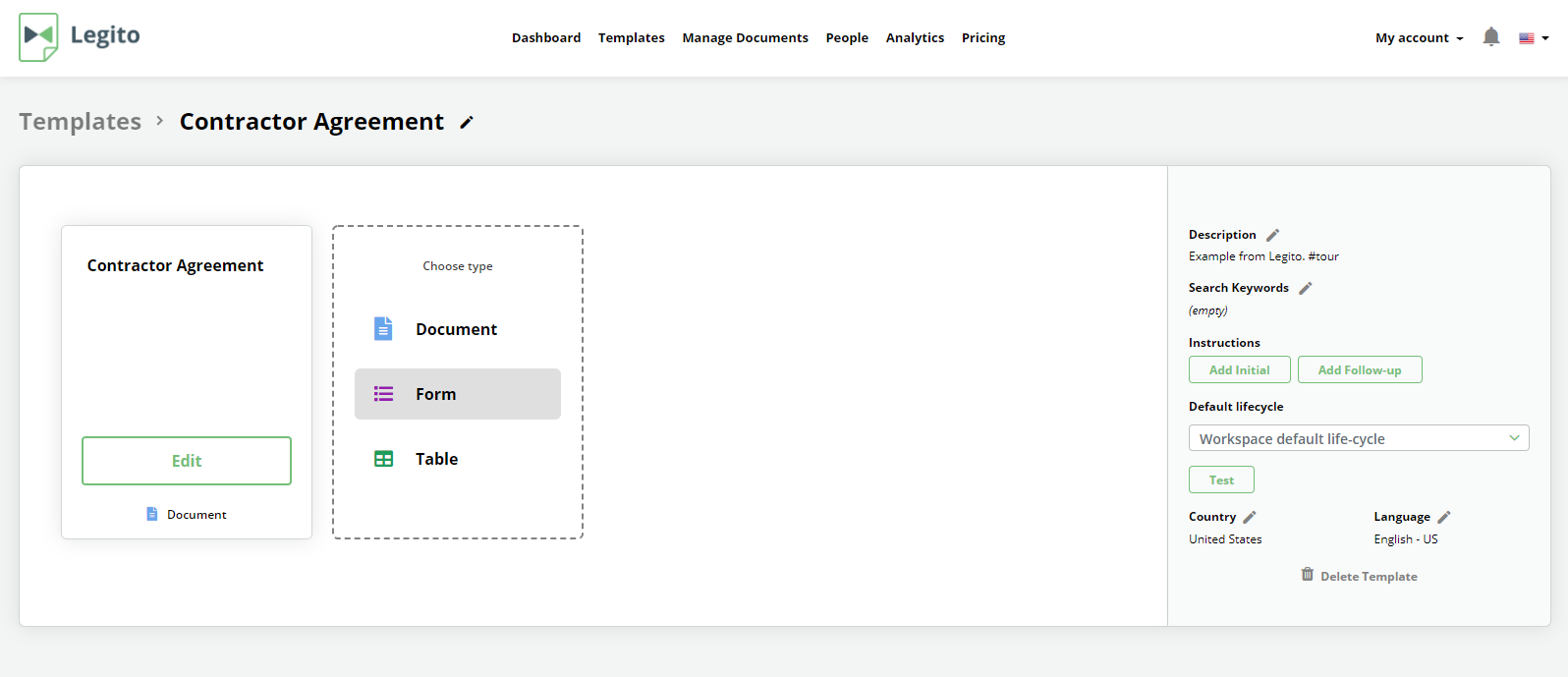Select the Form type option
1568x677 pixels.
(458, 394)
